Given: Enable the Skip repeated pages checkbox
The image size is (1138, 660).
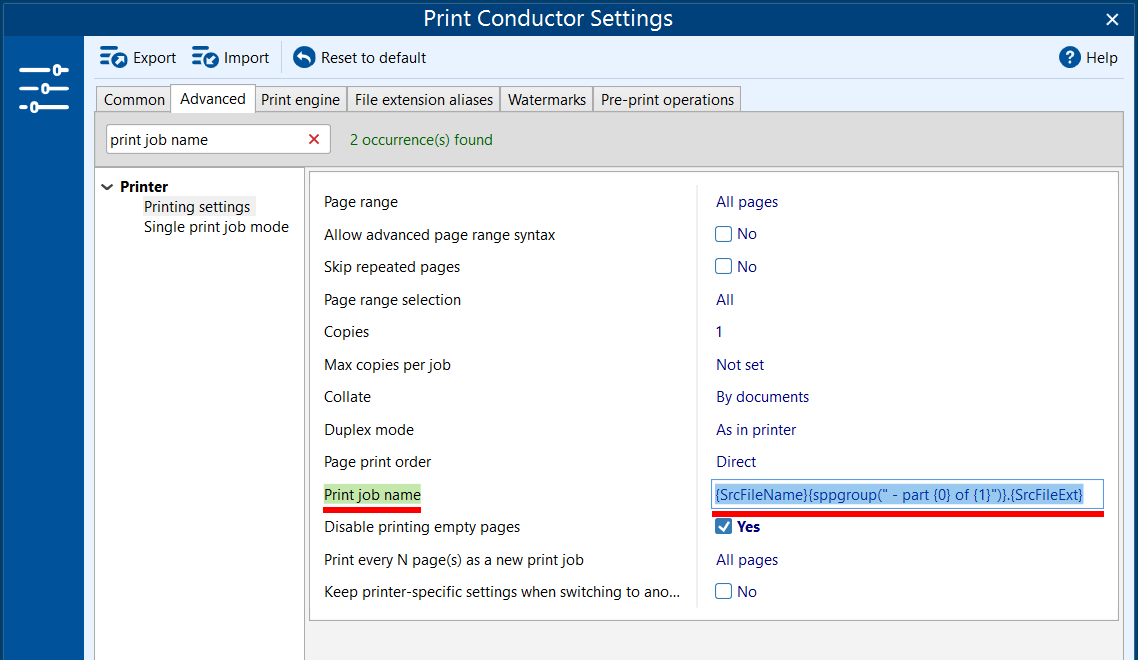Looking at the screenshot, I should tap(724, 267).
